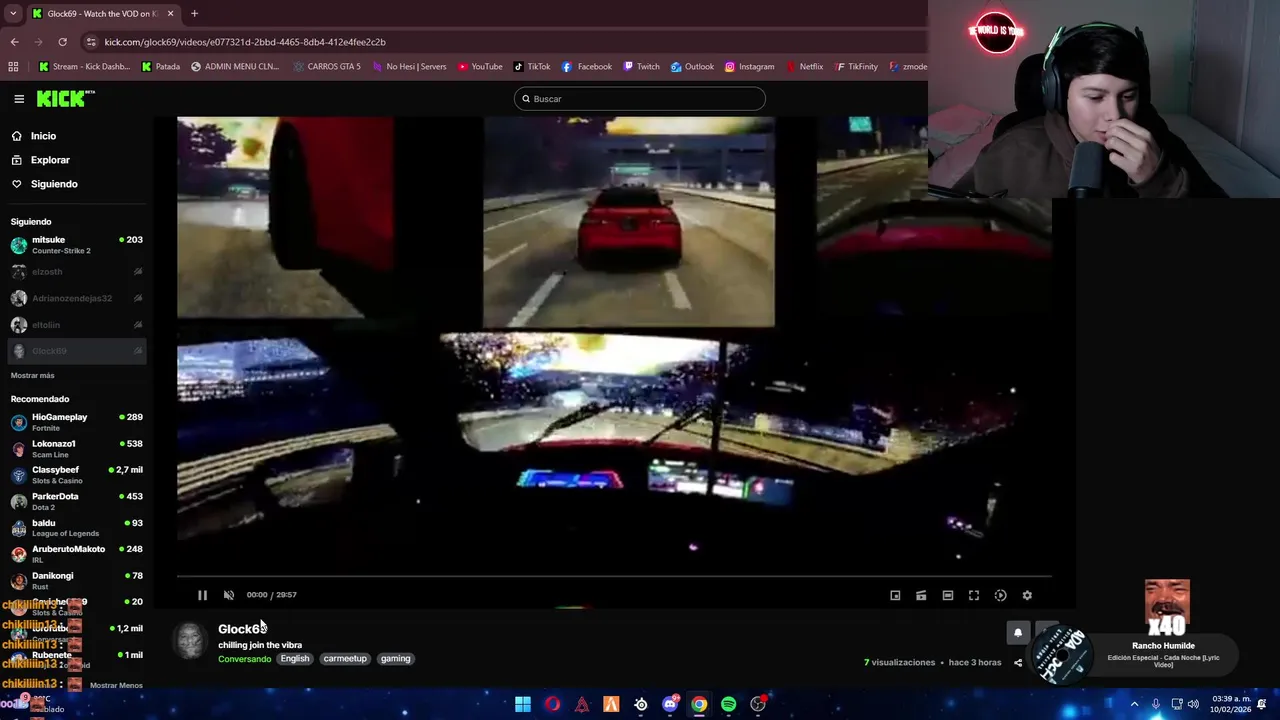Pause the VOD playback

[202, 595]
